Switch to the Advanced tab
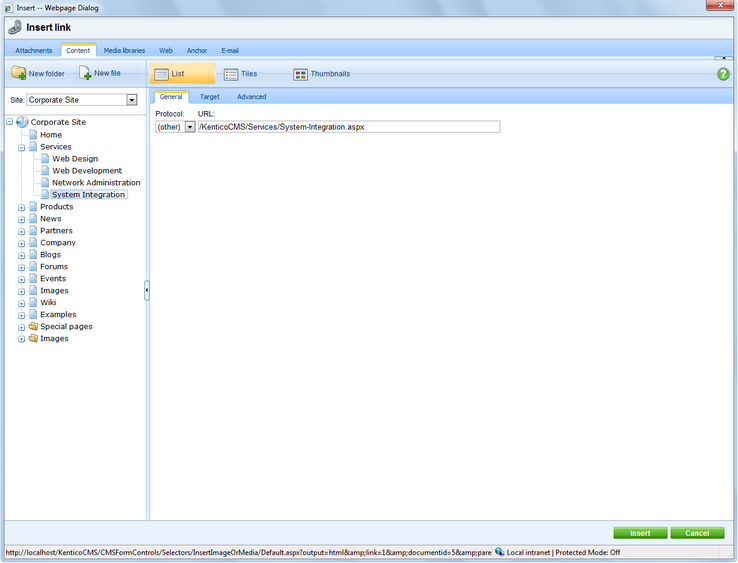Viewport: 738px width, 563px height. click(251, 97)
